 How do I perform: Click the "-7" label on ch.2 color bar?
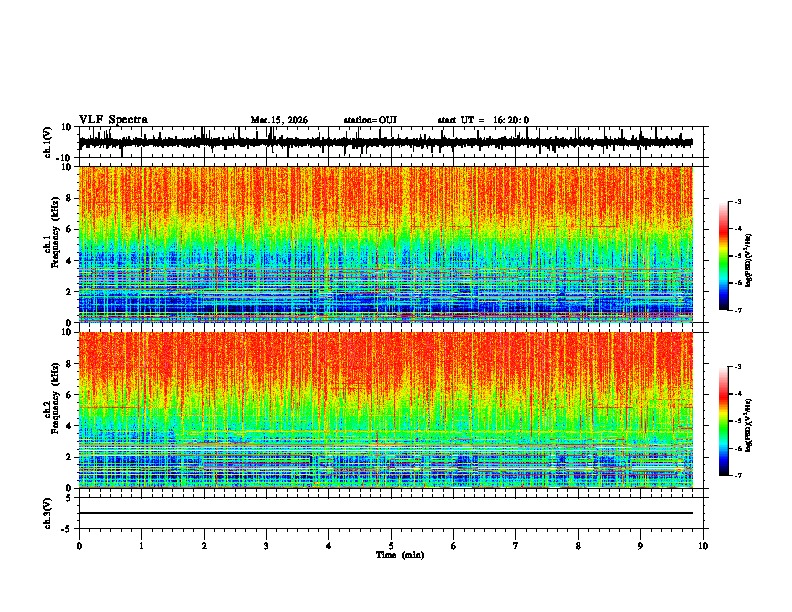click(738, 476)
